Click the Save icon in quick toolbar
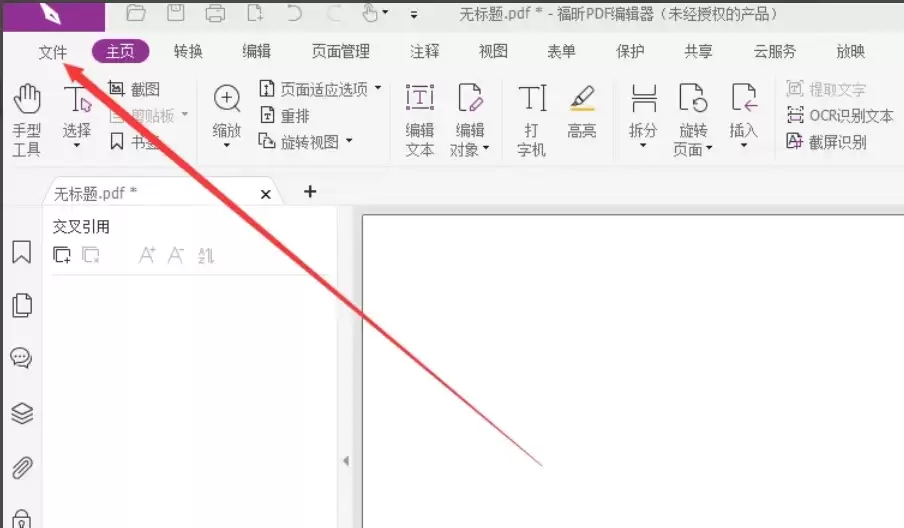 tap(176, 13)
